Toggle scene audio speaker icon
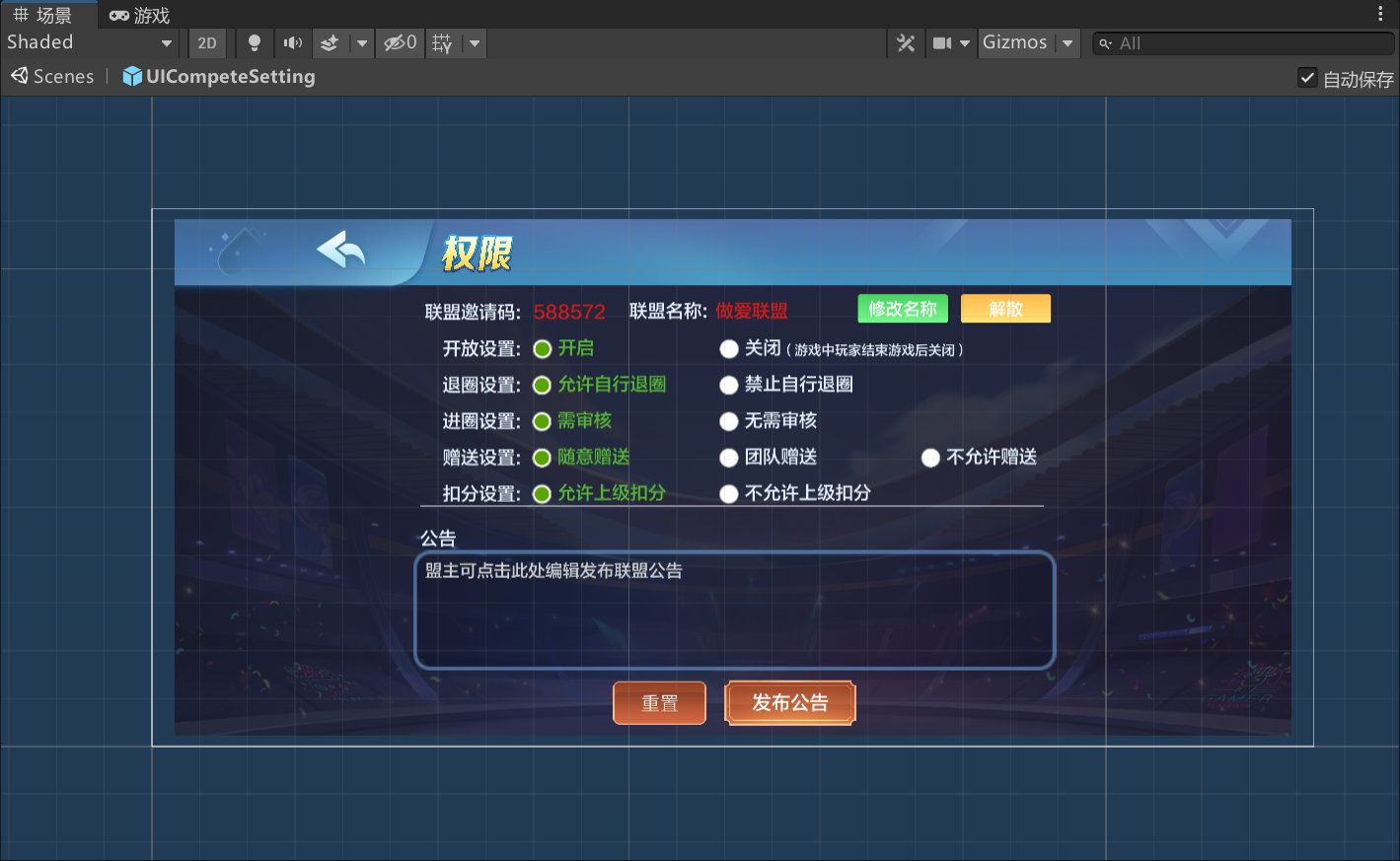 (293, 43)
